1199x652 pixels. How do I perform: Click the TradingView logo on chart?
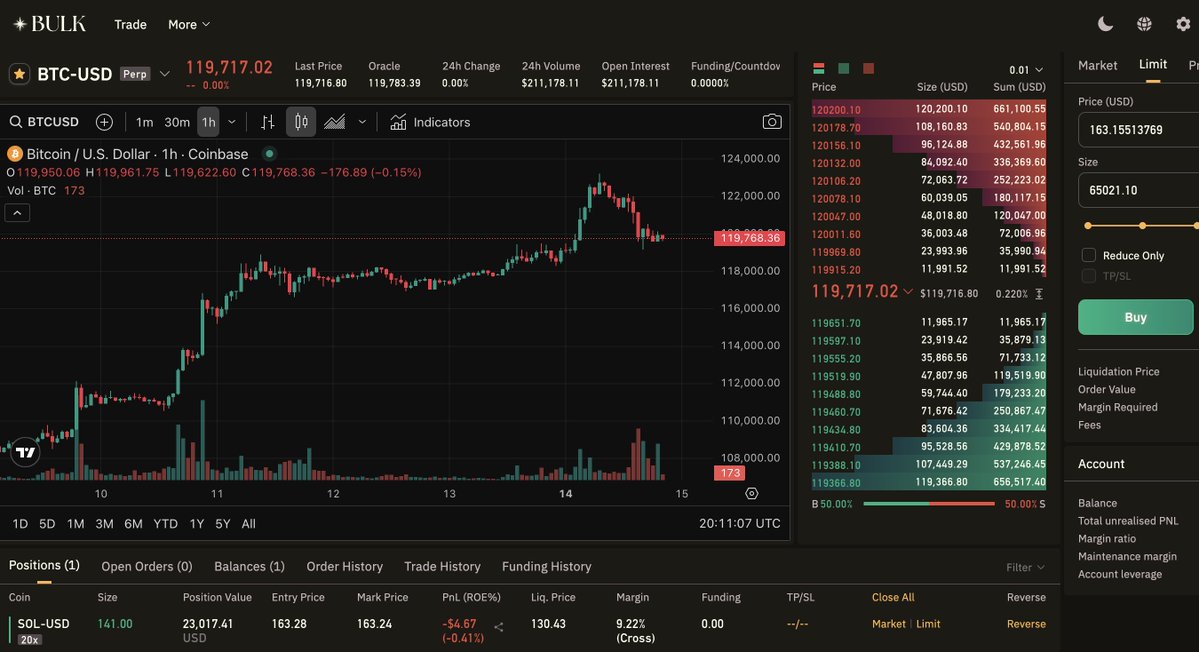click(25, 452)
